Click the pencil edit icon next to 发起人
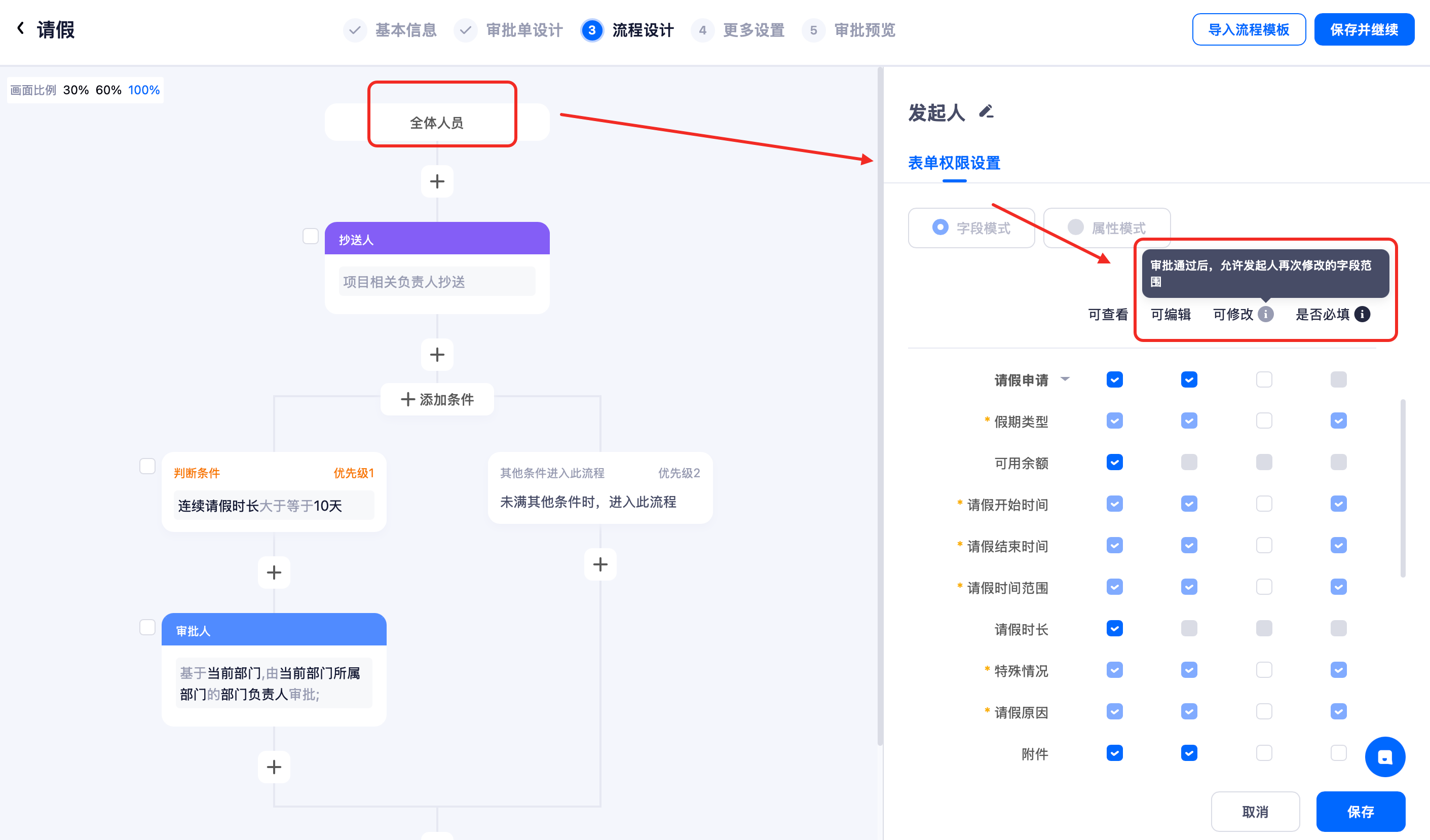Viewport: 1430px width, 840px height. (986, 111)
